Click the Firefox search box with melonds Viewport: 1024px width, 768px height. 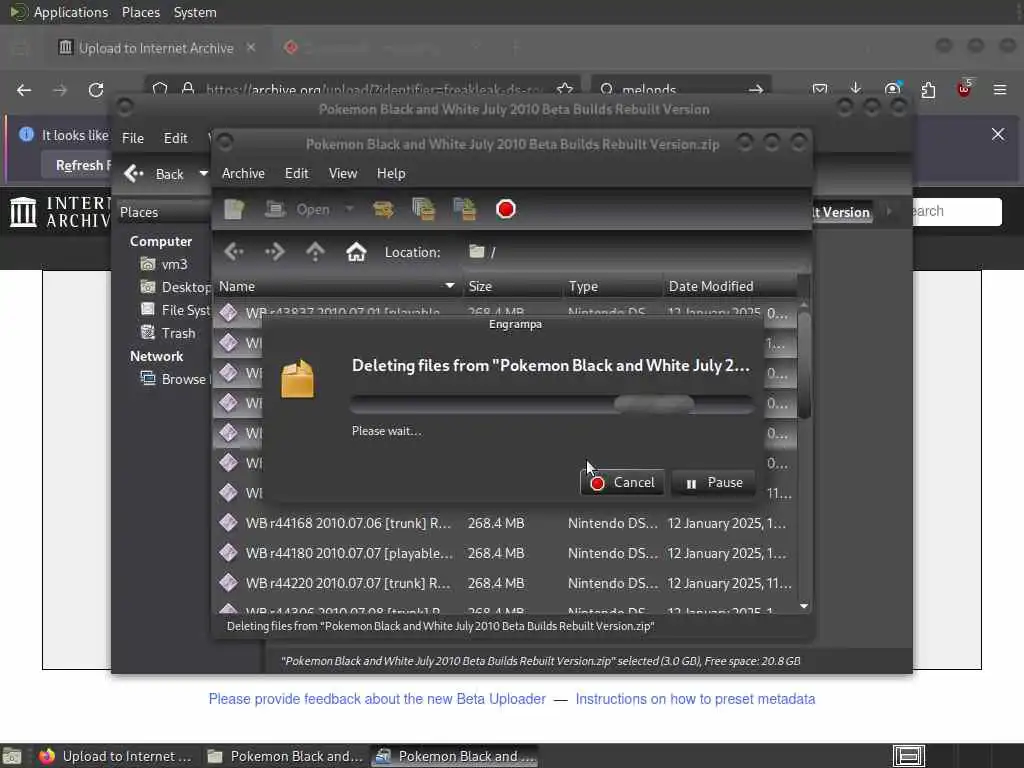681,89
